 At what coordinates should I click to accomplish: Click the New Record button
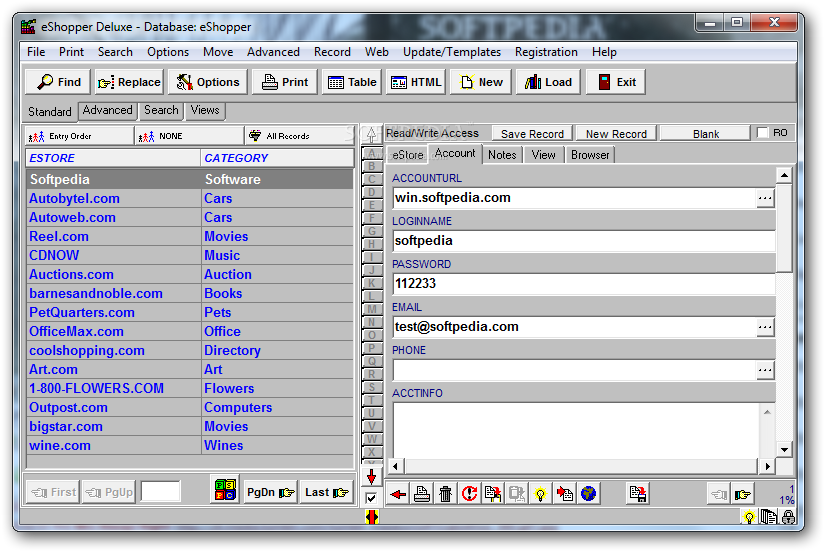[x=616, y=134]
